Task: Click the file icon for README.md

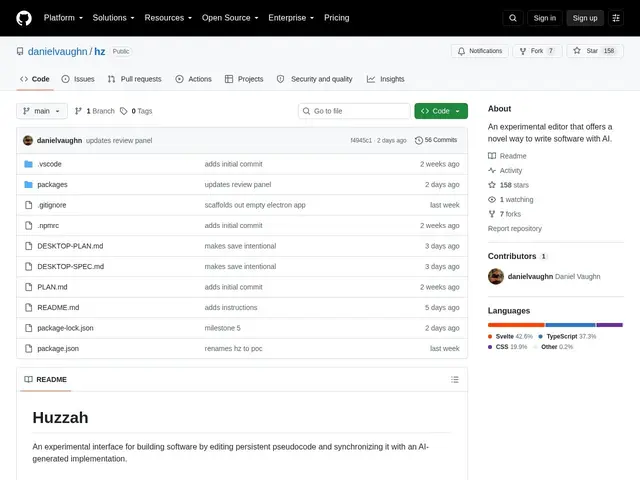Action: point(28,307)
